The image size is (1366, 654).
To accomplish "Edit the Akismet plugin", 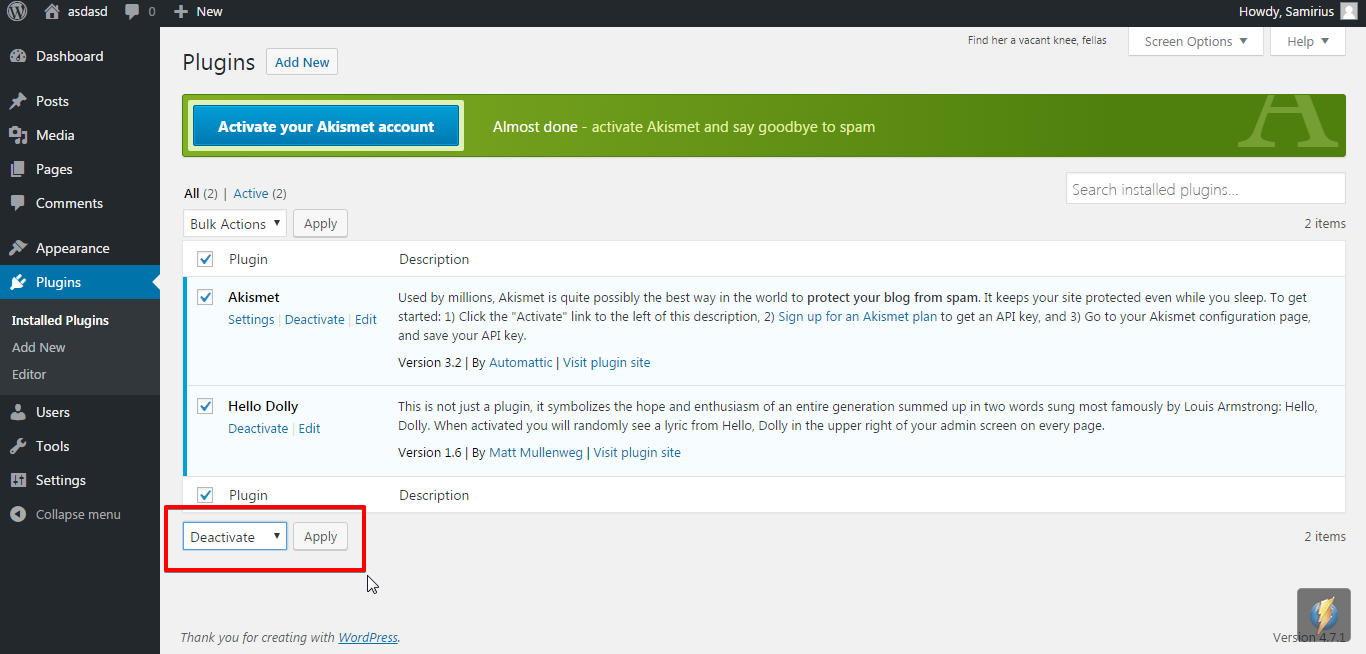I will tap(366, 320).
